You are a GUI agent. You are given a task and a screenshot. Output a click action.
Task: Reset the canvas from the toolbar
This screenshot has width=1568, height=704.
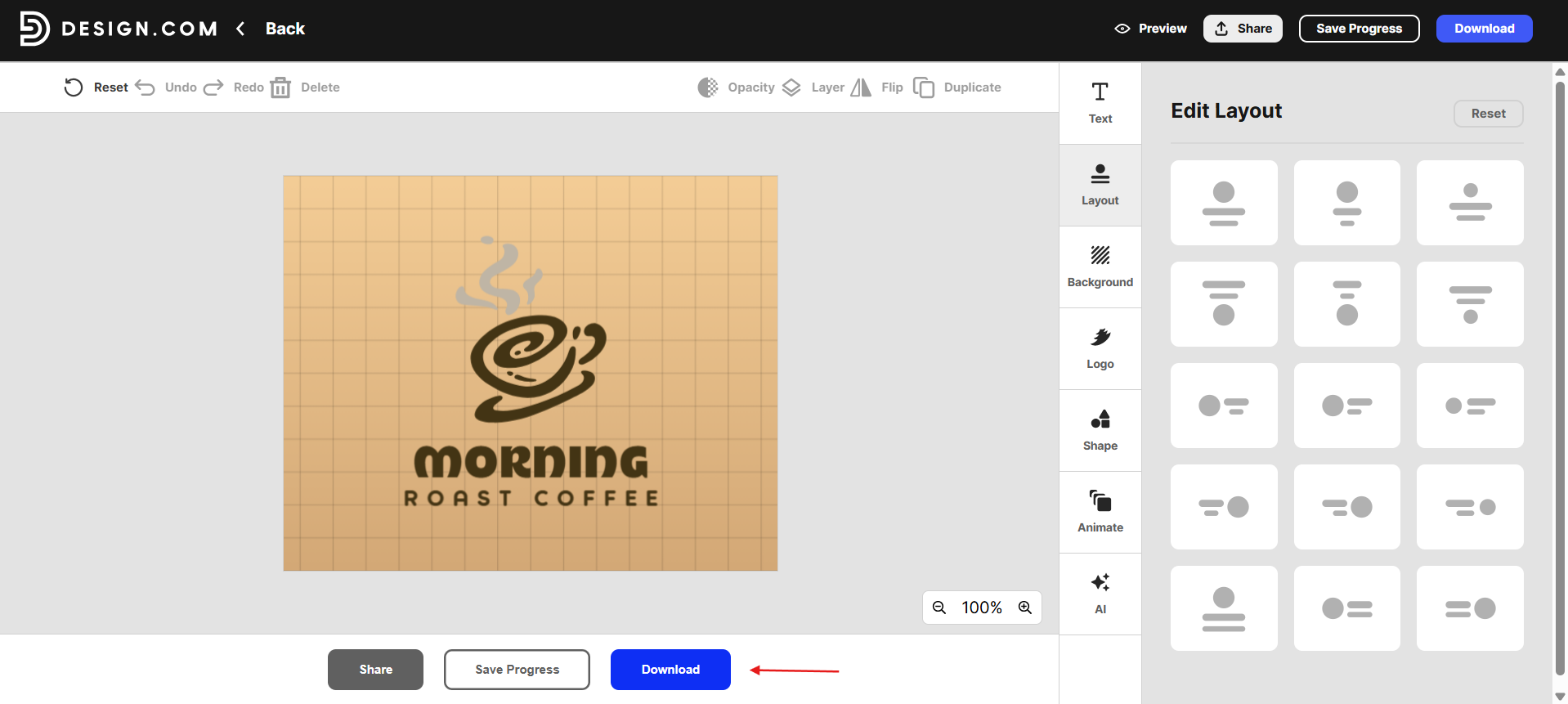96,87
